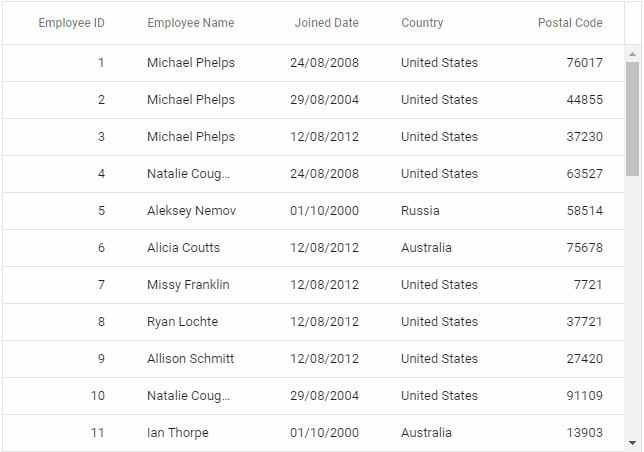Select the Missy Franklin name cell
Viewport: 644px width, 452px height.
188,285
